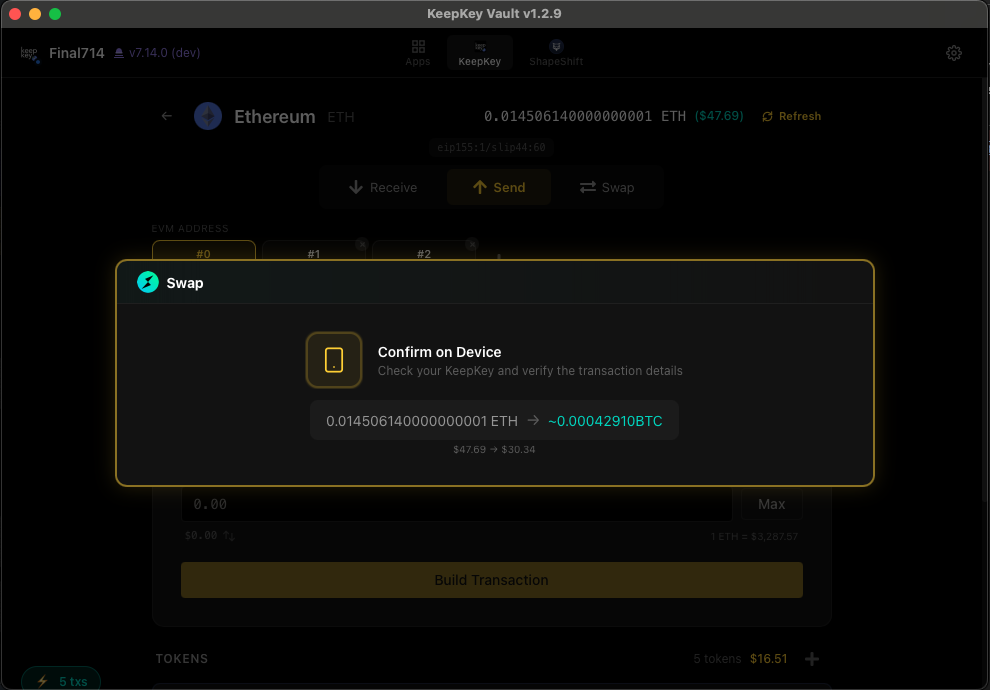Image resolution: width=990 pixels, height=690 pixels.
Task: Select the KeepKey tab
Action: [480, 53]
